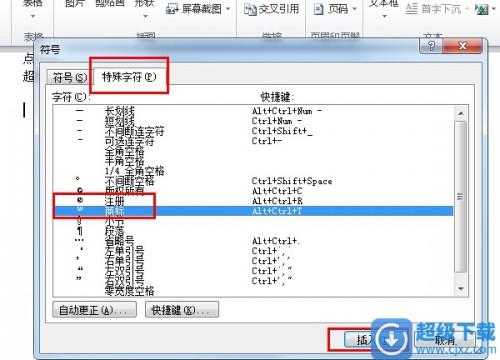Choose the 左单引号 row
The image size is (500, 360).
point(253,251)
